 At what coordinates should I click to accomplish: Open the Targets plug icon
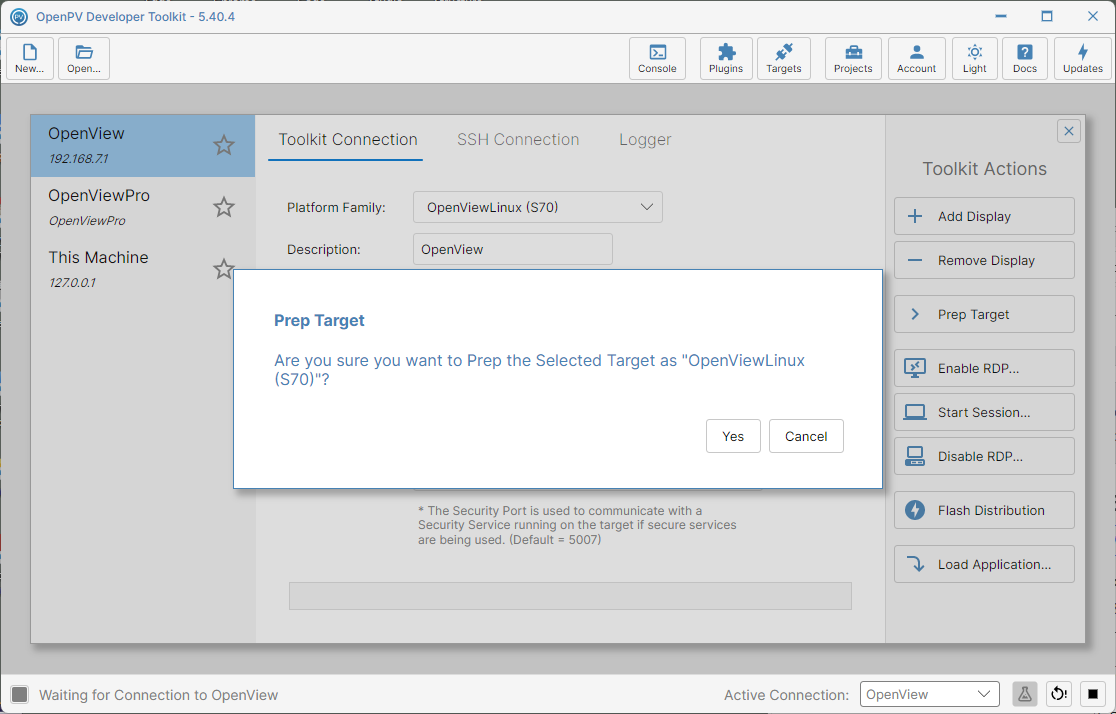(784, 58)
